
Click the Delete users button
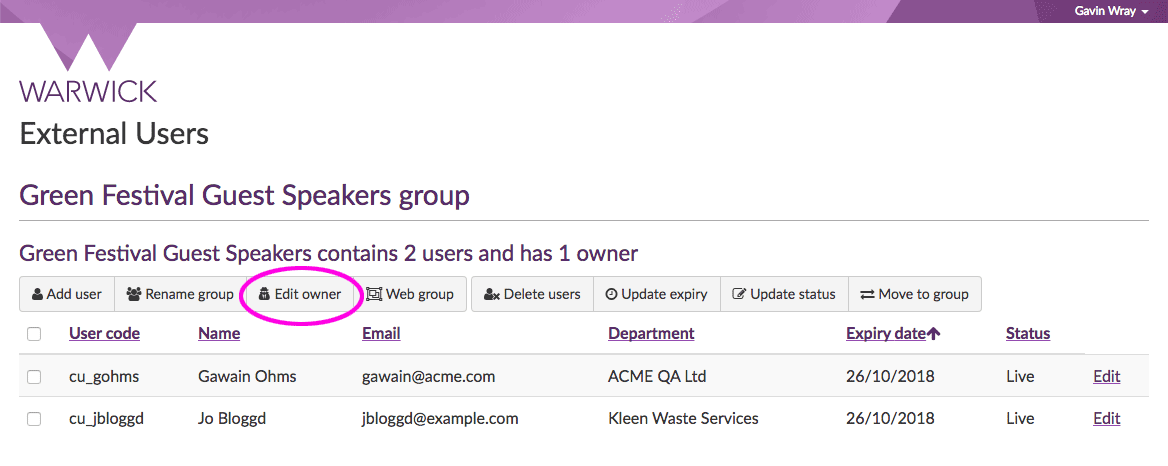[532, 294]
